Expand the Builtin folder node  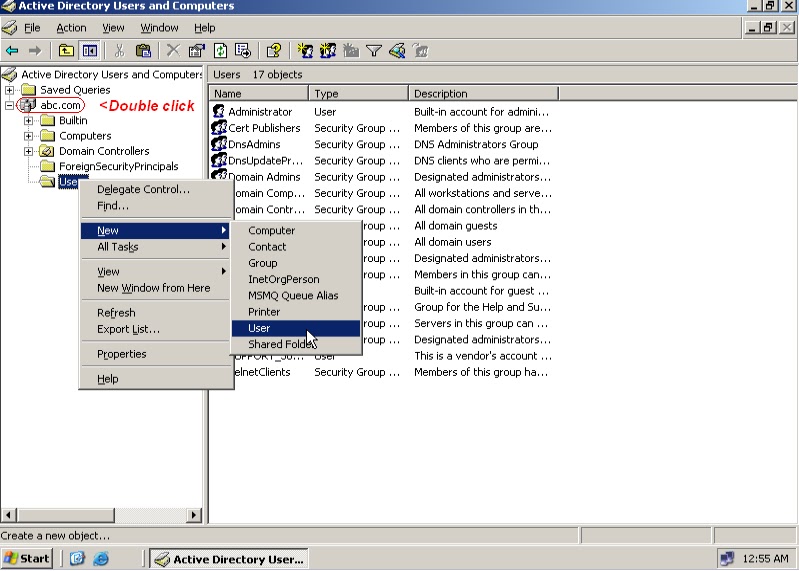(x=29, y=121)
